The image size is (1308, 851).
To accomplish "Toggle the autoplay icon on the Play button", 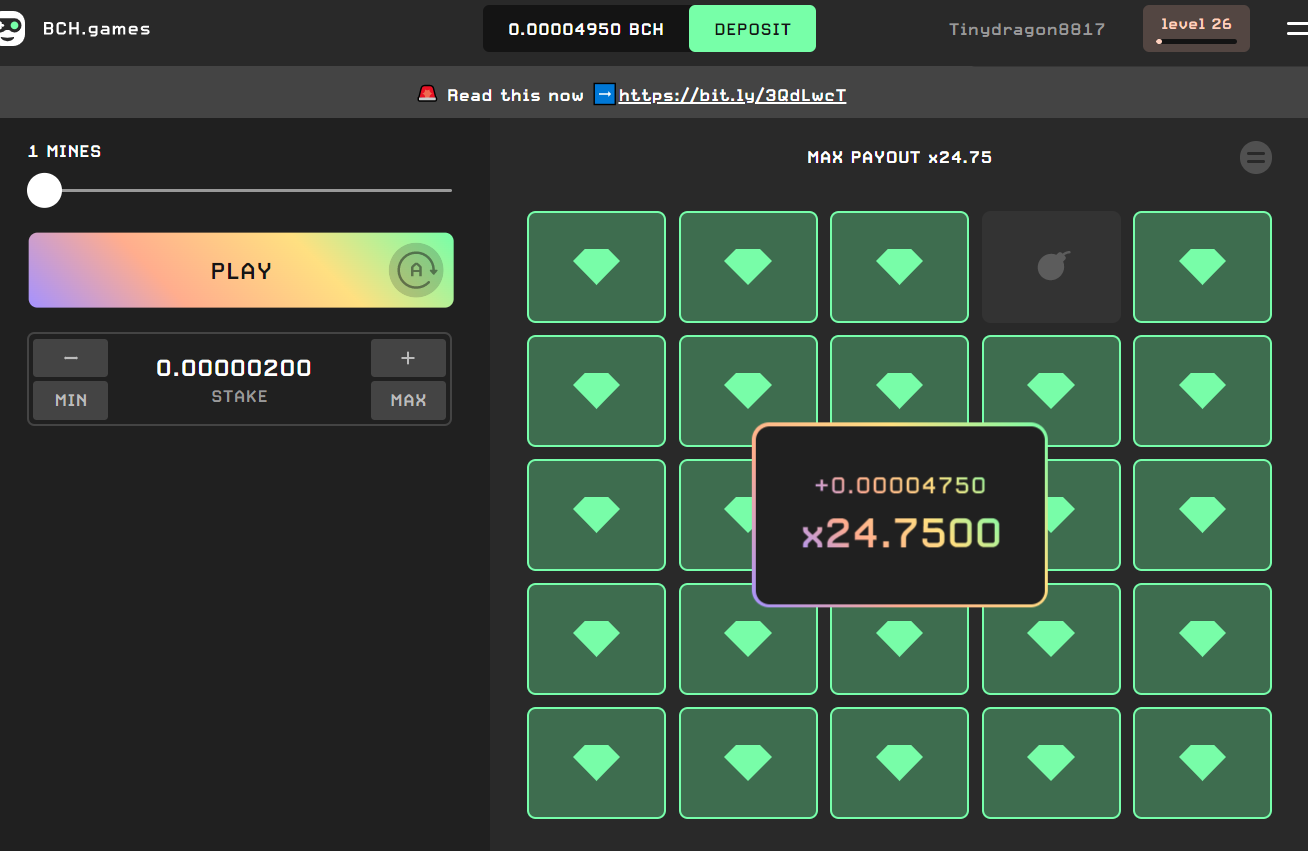I will coord(416,270).
